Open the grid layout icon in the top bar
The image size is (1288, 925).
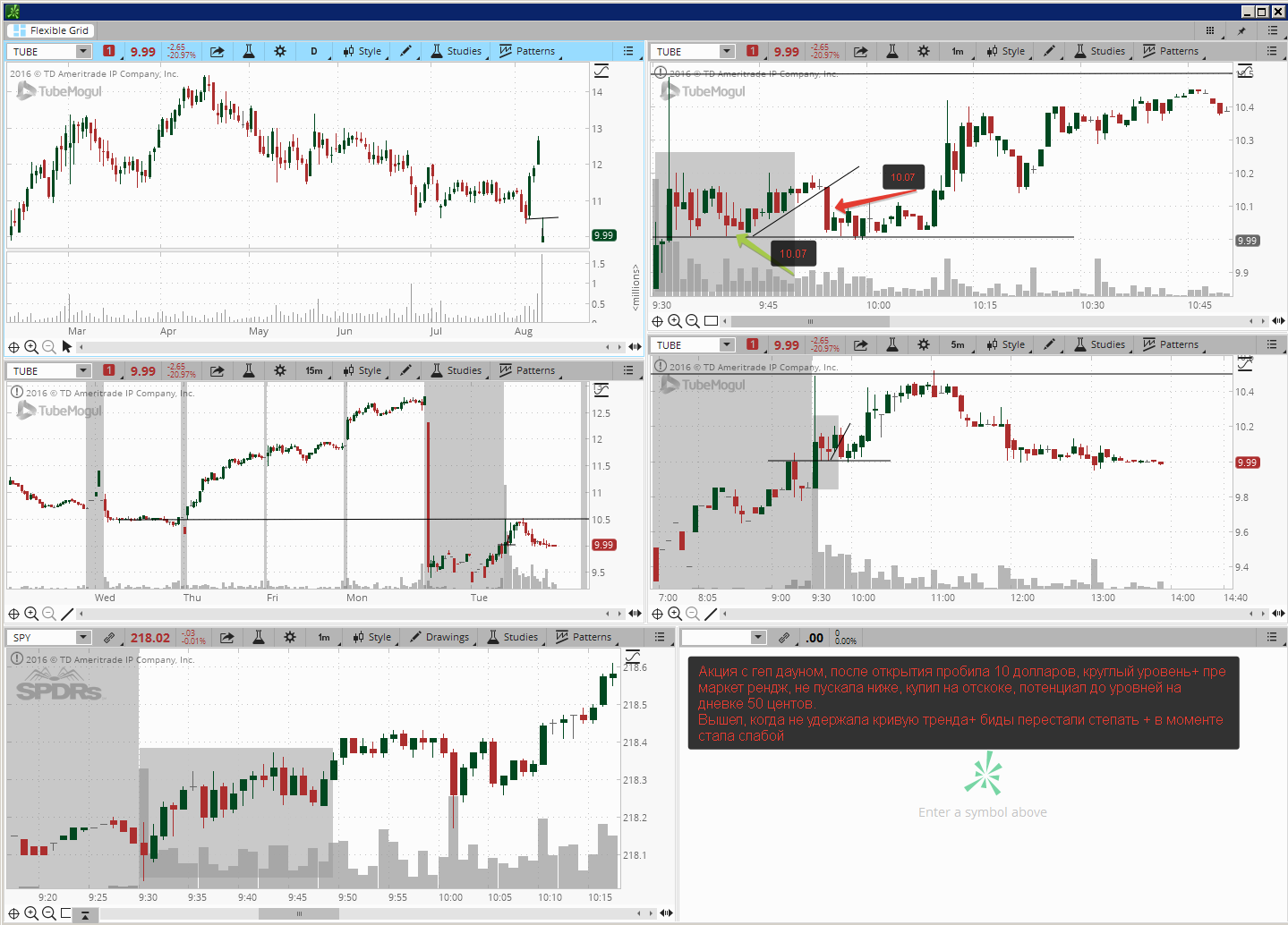1210,30
